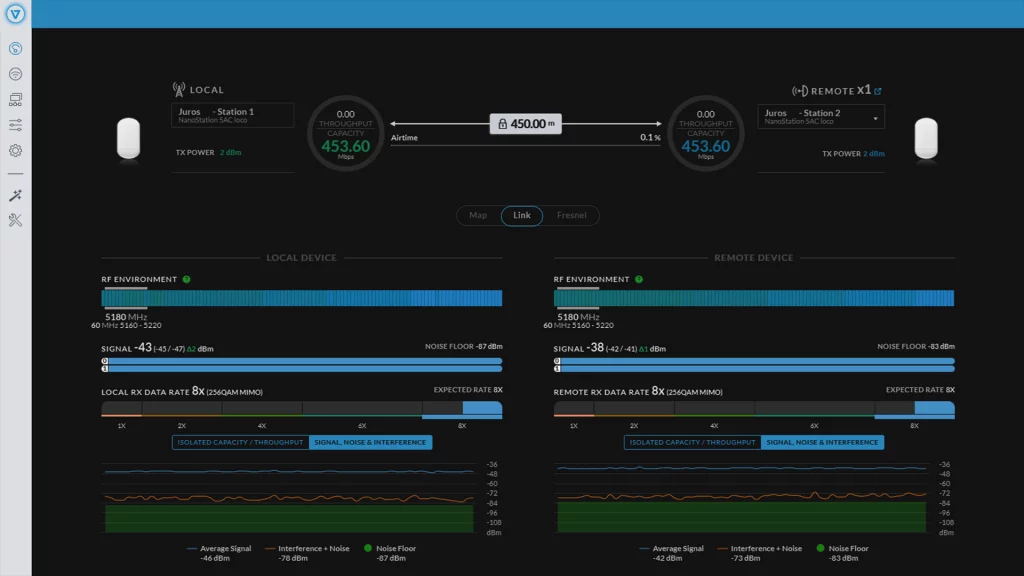Toggle remote Isolated Capacity / Throughput view
Image resolution: width=1024 pixels, height=576 pixels.
tap(692, 442)
